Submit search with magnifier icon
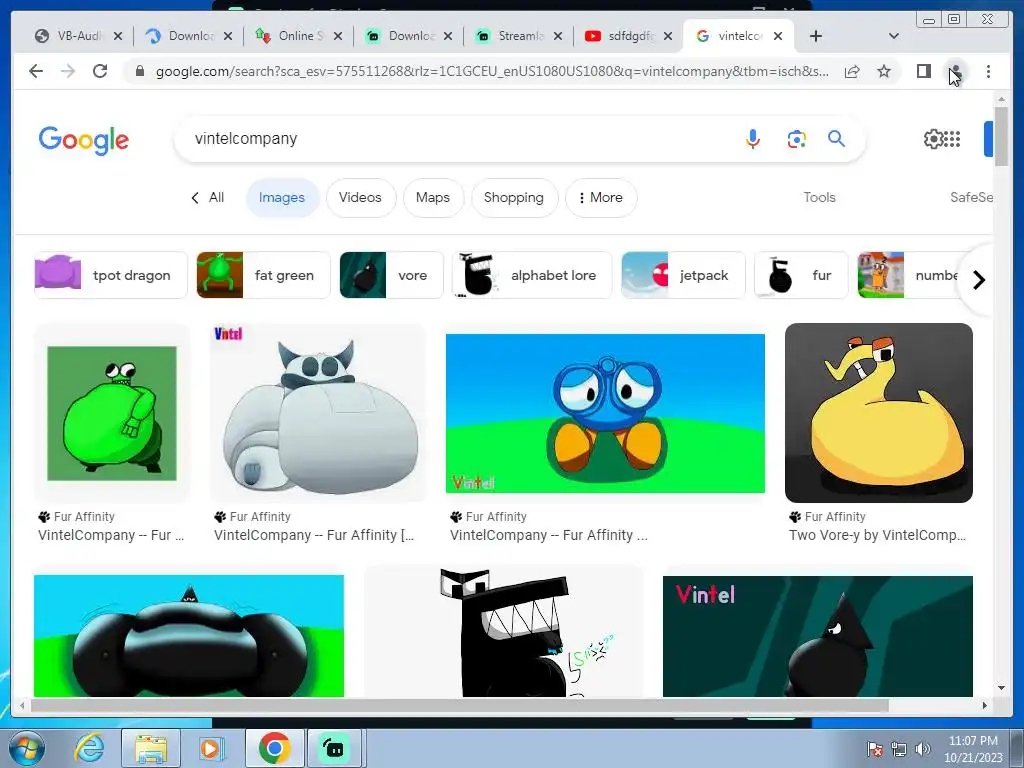The width and height of the screenshot is (1024, 768). click(837, 138)
